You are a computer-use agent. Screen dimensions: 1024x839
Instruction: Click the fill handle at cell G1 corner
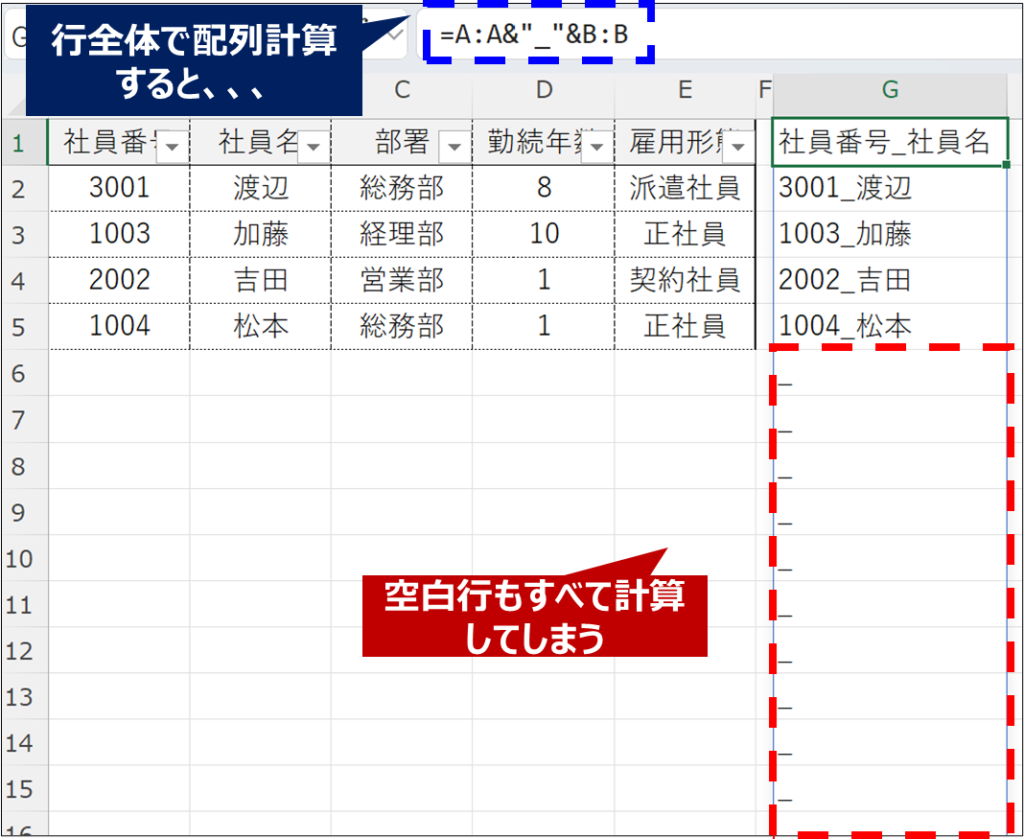pyautogui.click(x=1004, y=164)
